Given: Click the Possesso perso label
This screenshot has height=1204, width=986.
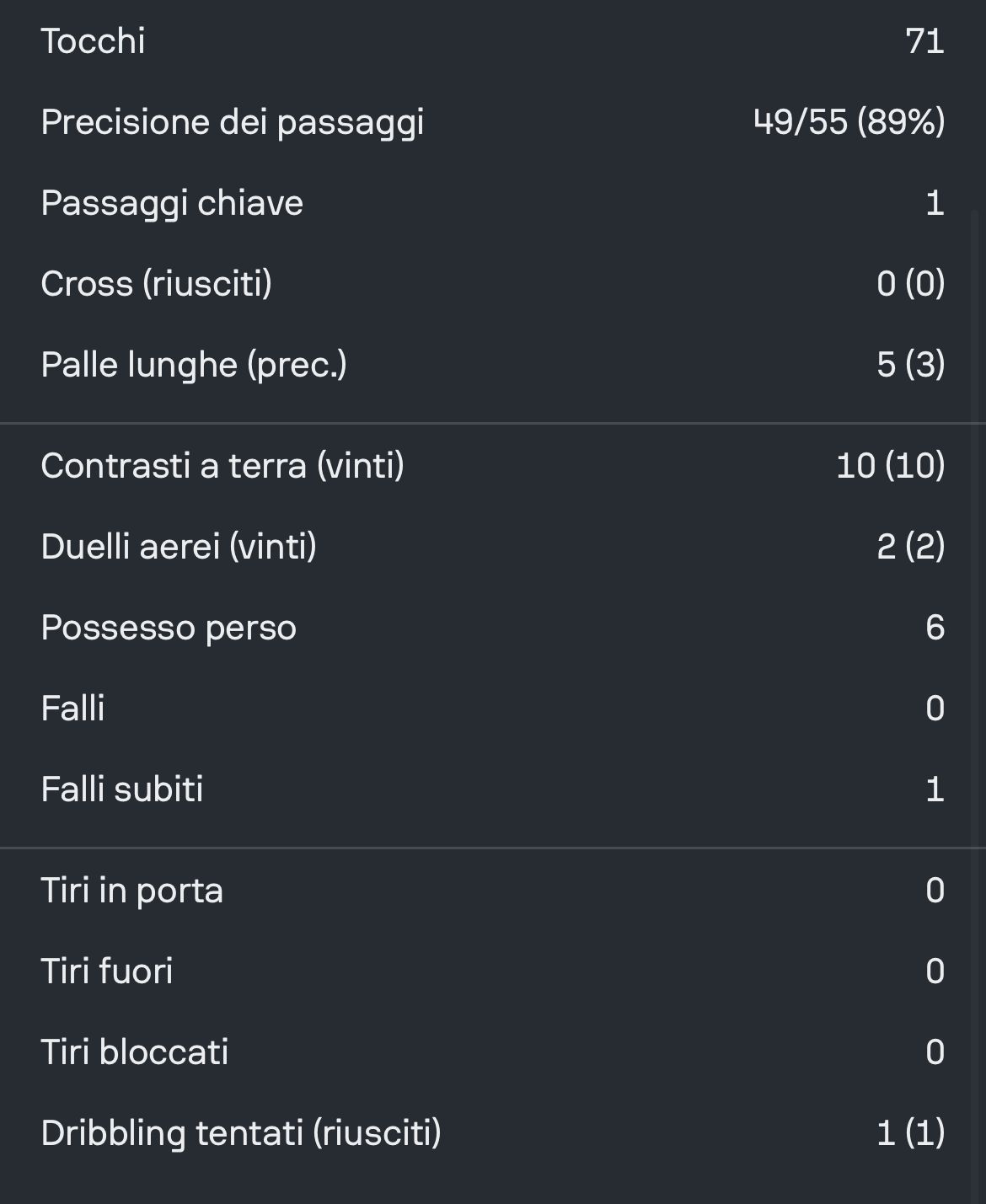Looking at the screenshot, I should pos(169,628).
